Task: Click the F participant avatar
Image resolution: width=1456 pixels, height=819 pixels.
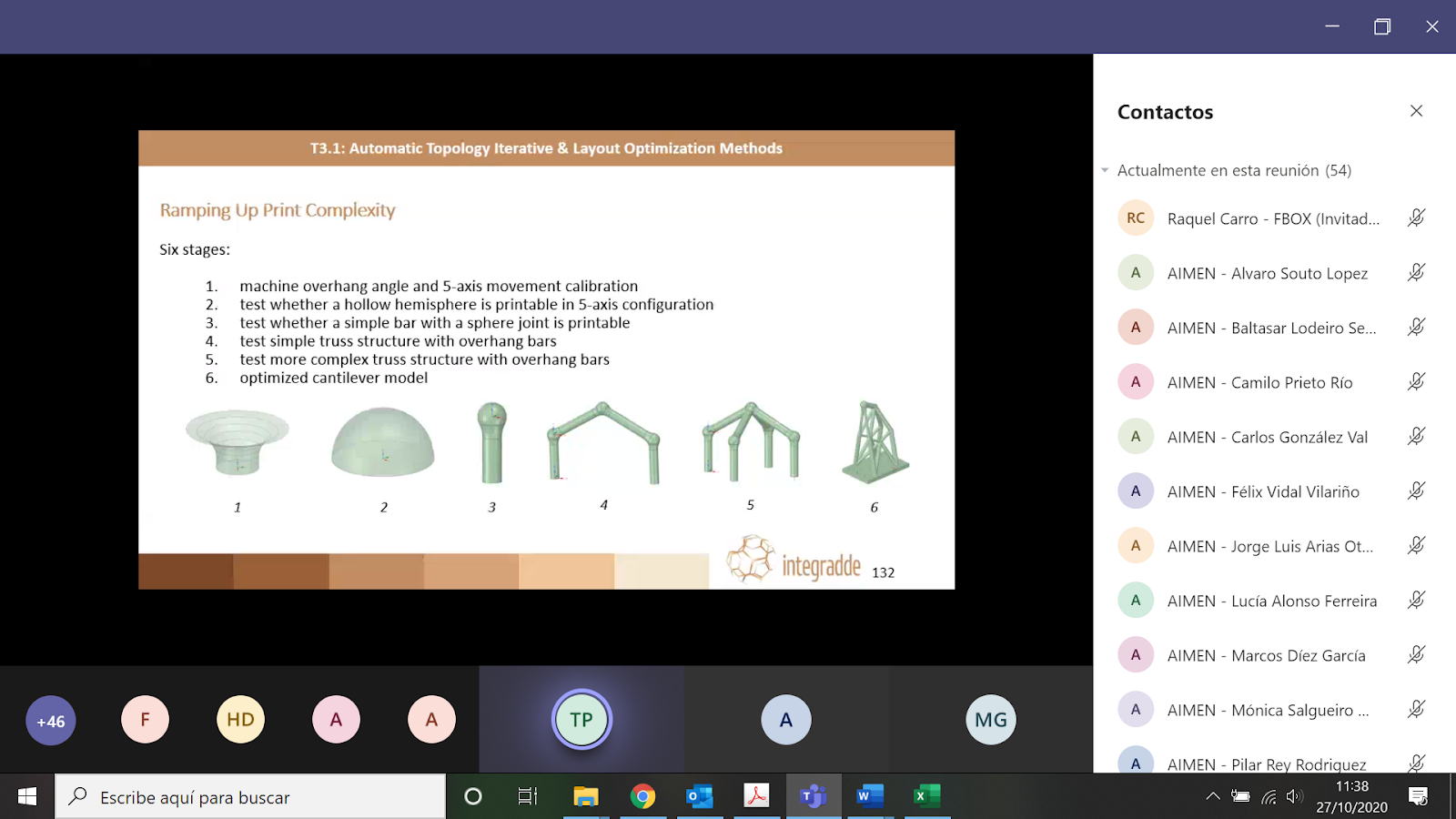Action: pyautogui.click(x=145, y=720)
